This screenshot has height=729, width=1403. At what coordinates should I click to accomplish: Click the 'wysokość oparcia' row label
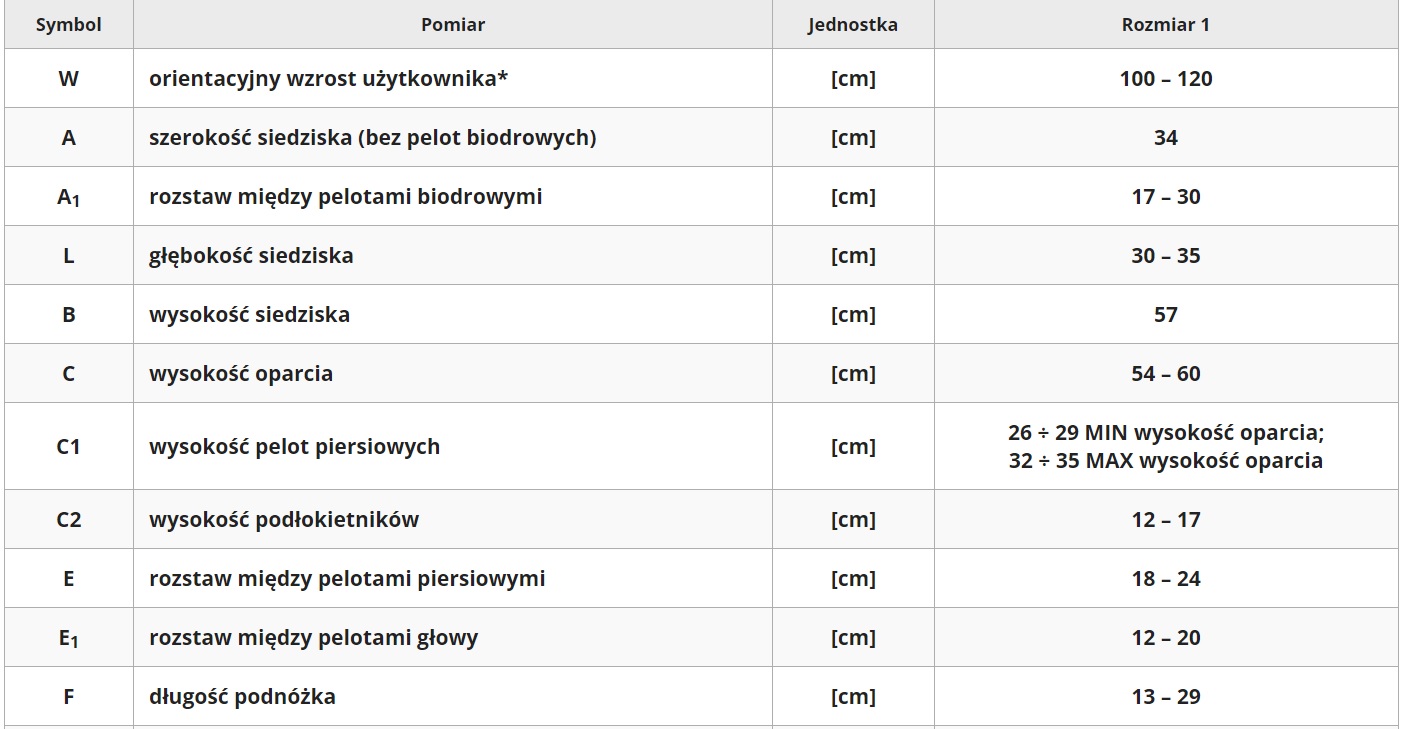[x=241, y=374]
